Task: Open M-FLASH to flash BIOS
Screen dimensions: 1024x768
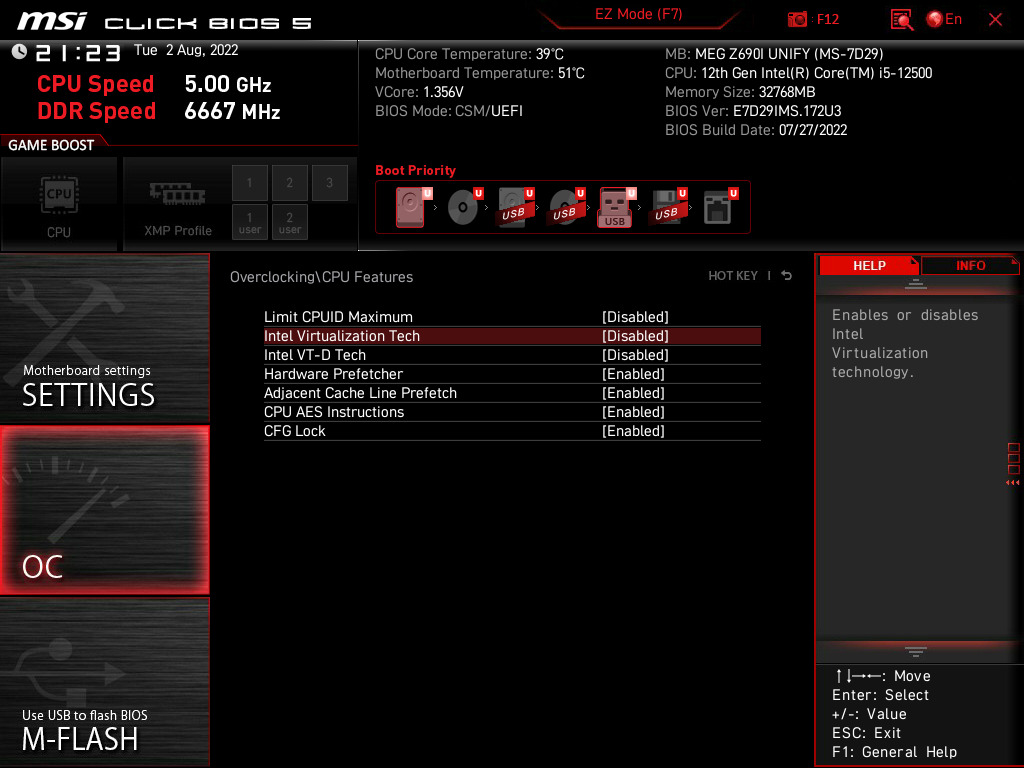Action: [104, 682]
